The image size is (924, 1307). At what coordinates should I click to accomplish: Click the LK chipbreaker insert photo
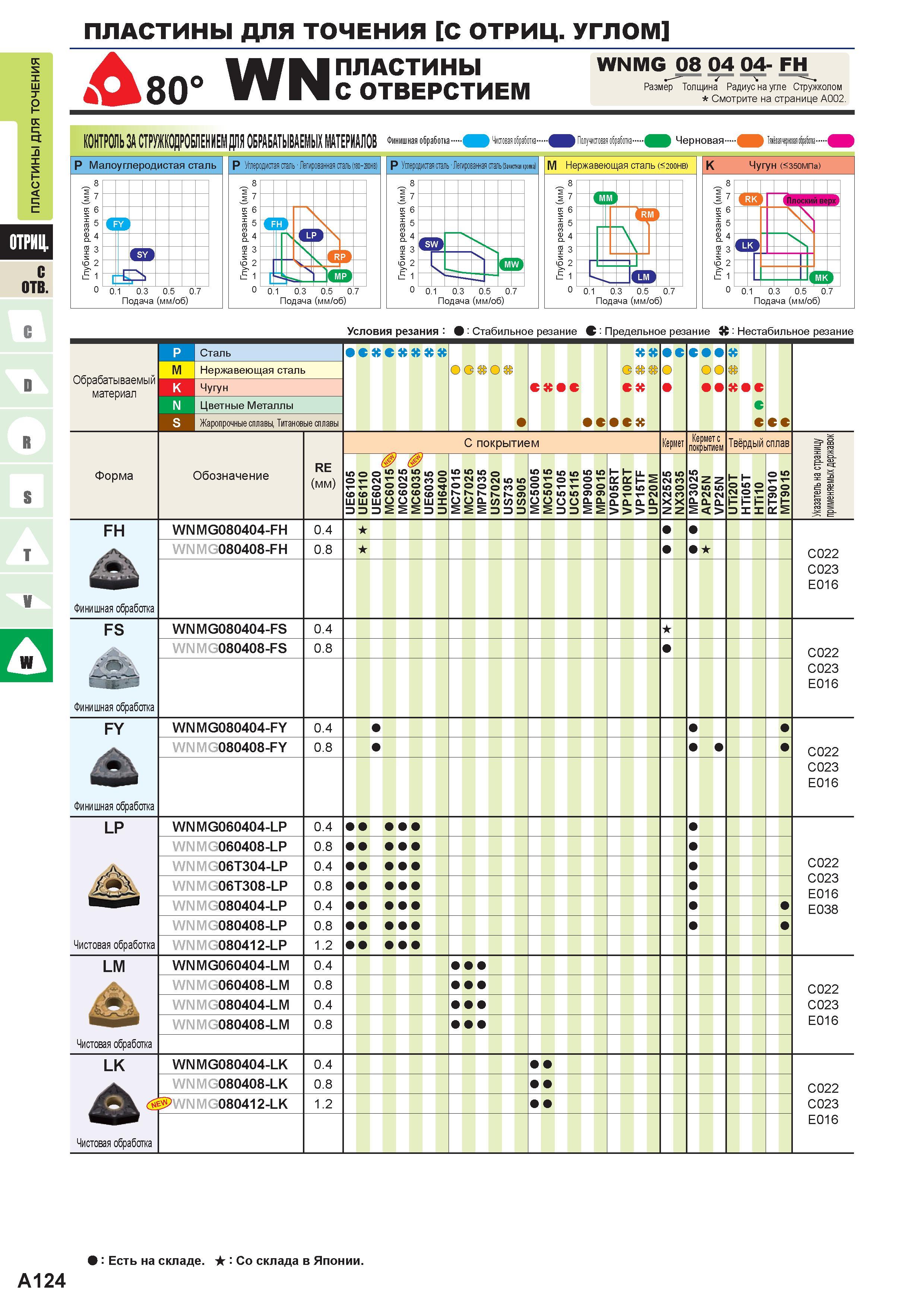point(114,1104)
